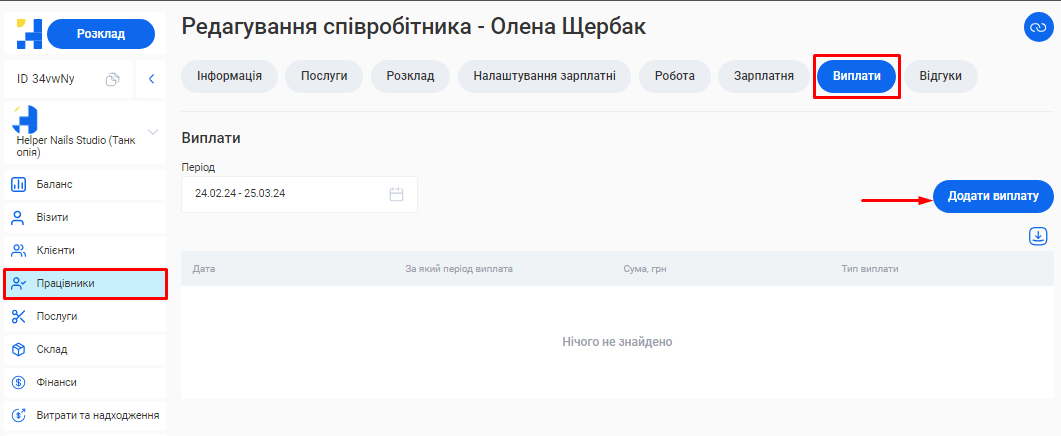The image size is (1061, 436).
Task: Collapse the sidebar with the chevron arrow
Action: click(x=151, y=79)
